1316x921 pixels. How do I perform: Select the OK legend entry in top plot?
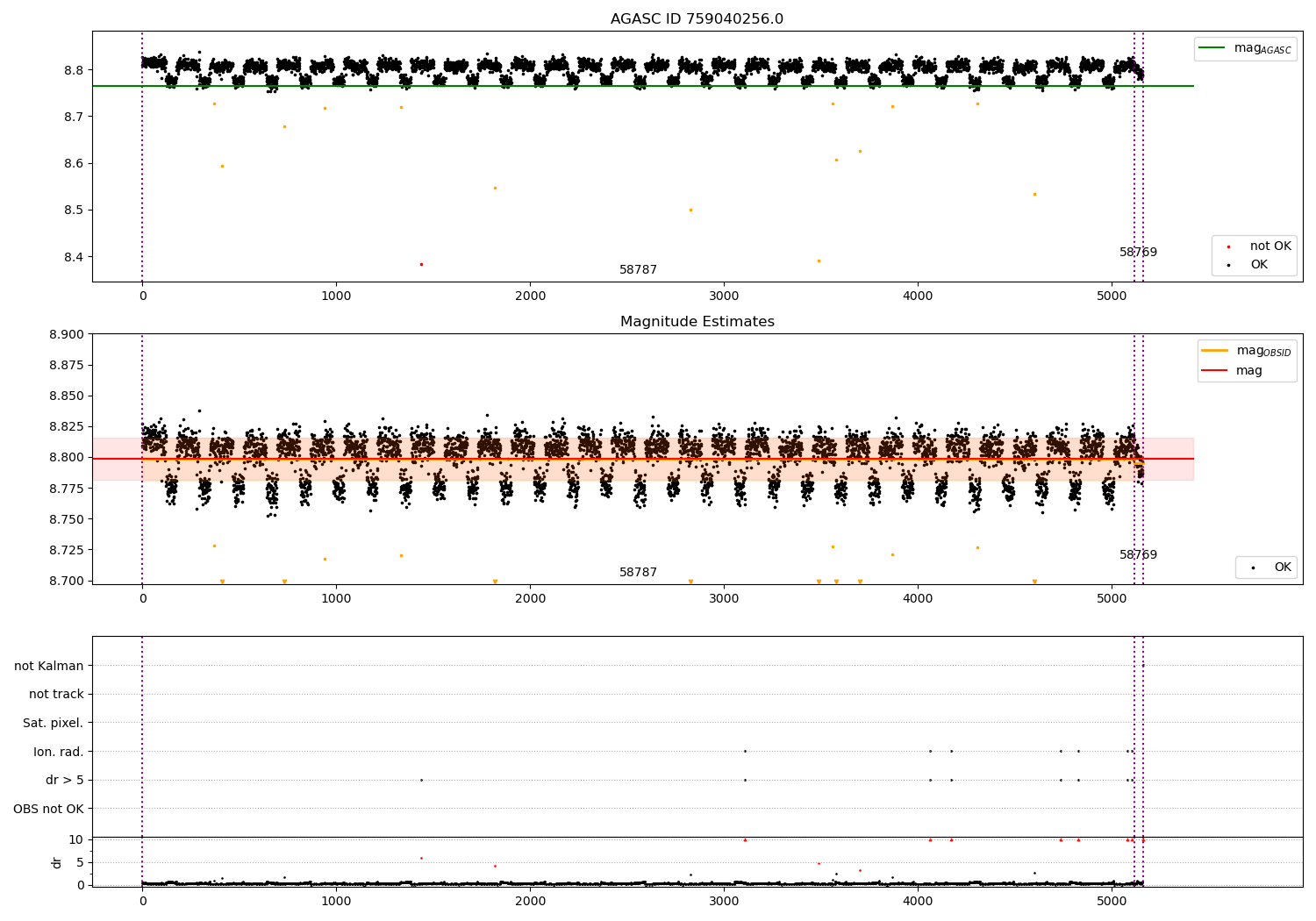(1248, 265)
